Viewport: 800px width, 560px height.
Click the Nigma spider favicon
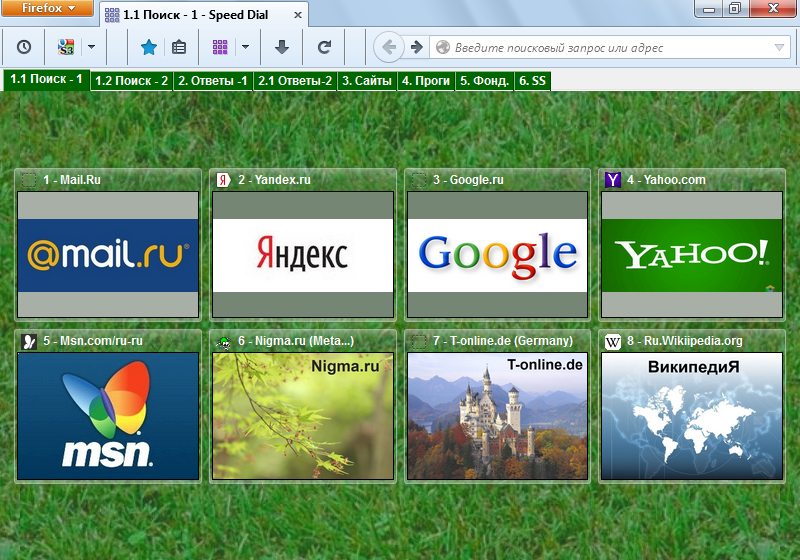tap(223, 342)
